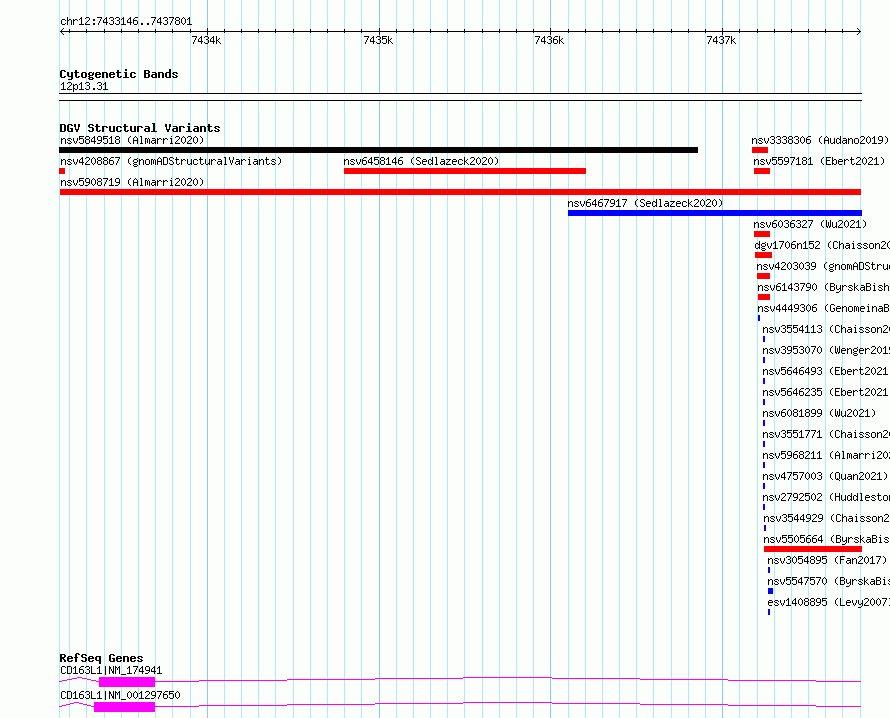Select the 7436k ruler tick label

(549, 40)
